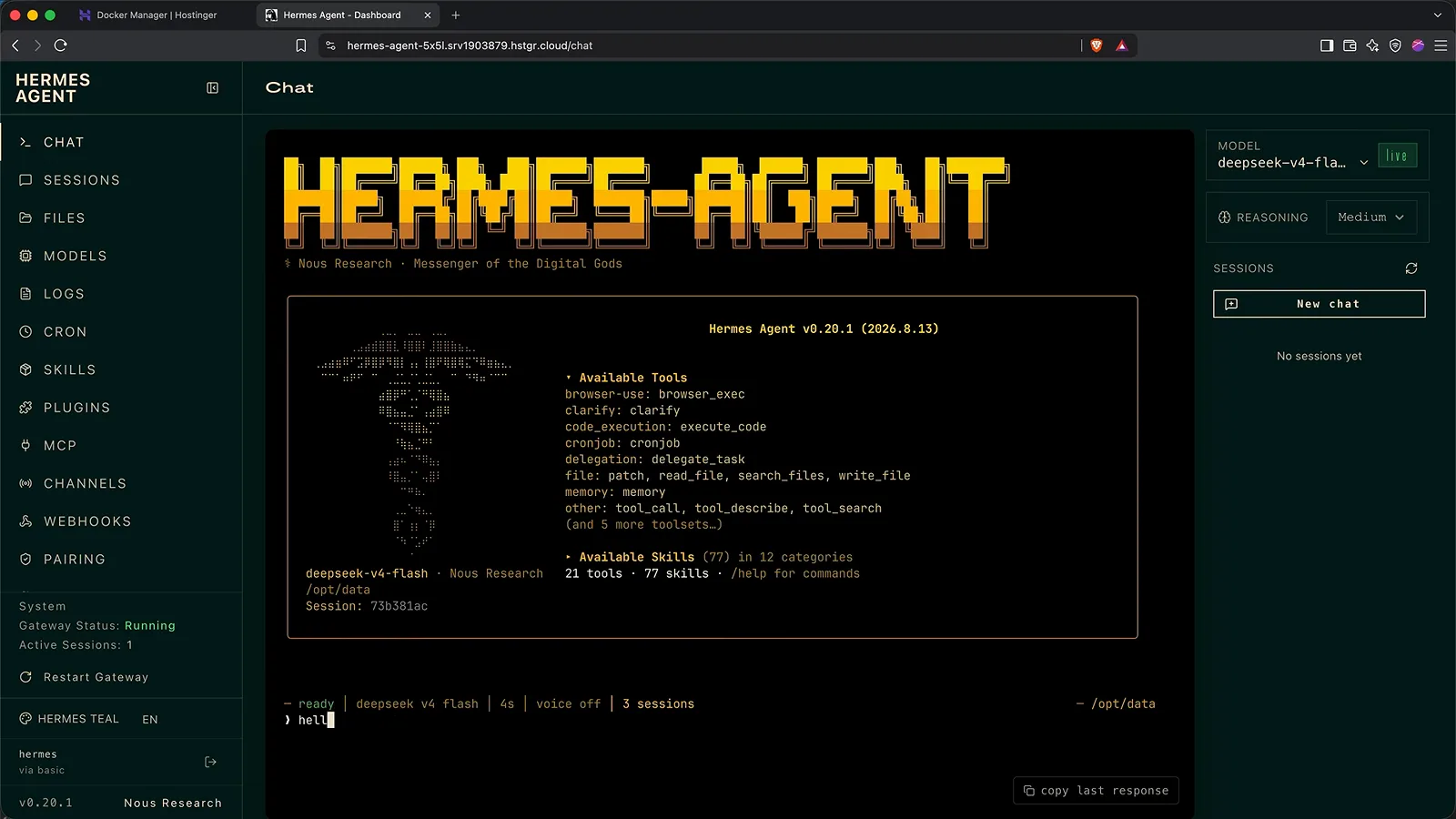The image size is (1456, 819).
Task: Toggle the live indicator button
Action: click(x=1397, y=156)
